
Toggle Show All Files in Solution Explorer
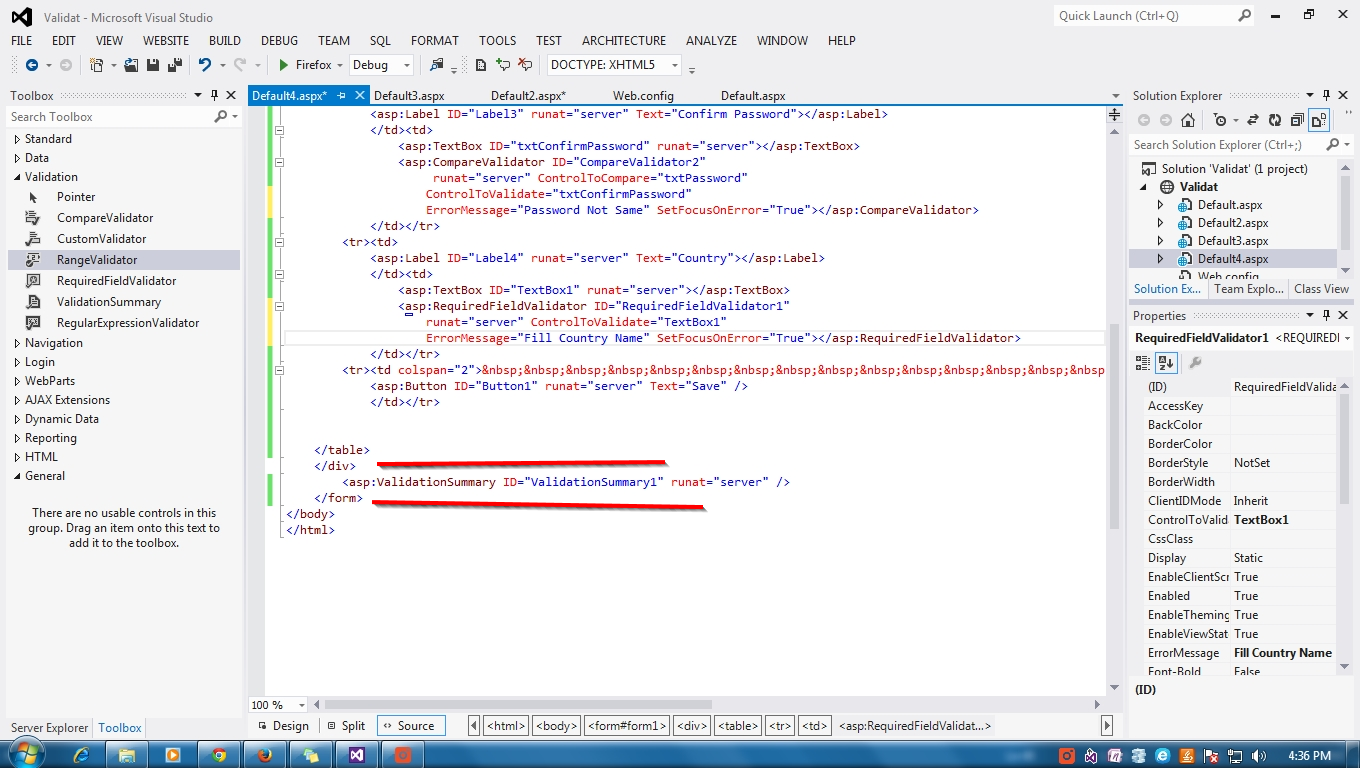[1319, 120]
